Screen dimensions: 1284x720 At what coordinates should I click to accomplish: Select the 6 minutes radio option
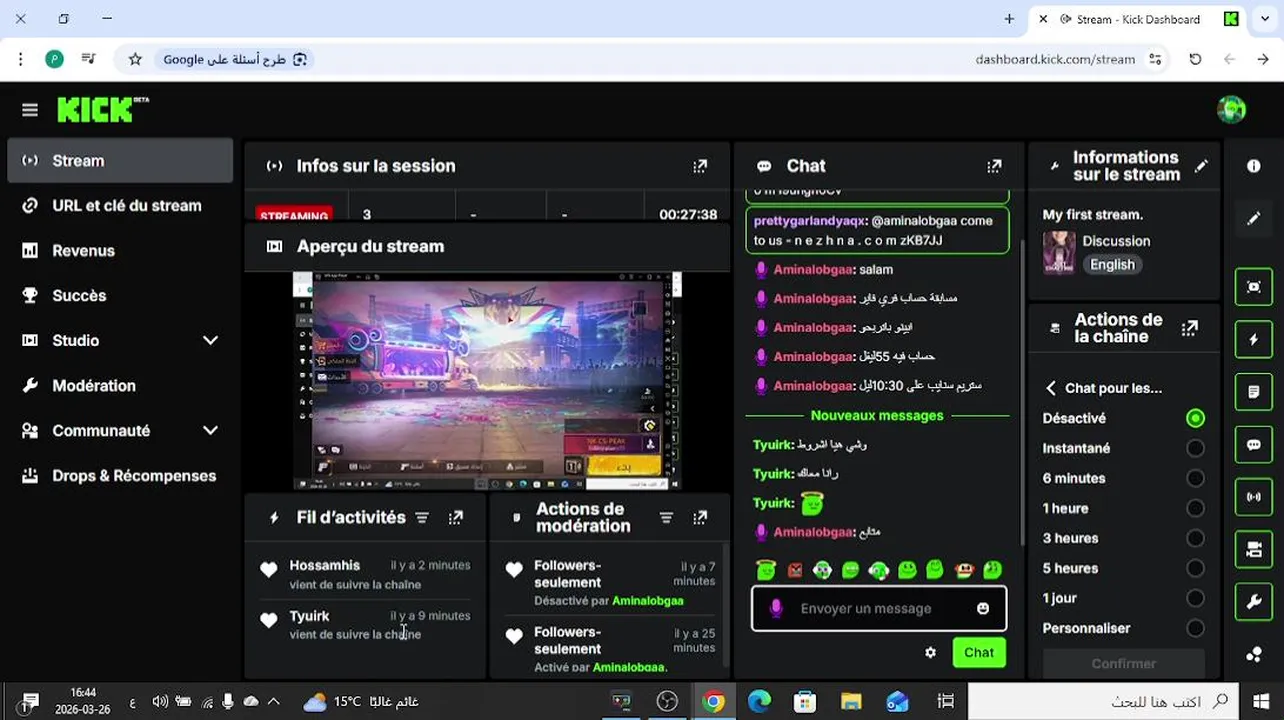pos(1195,478)
